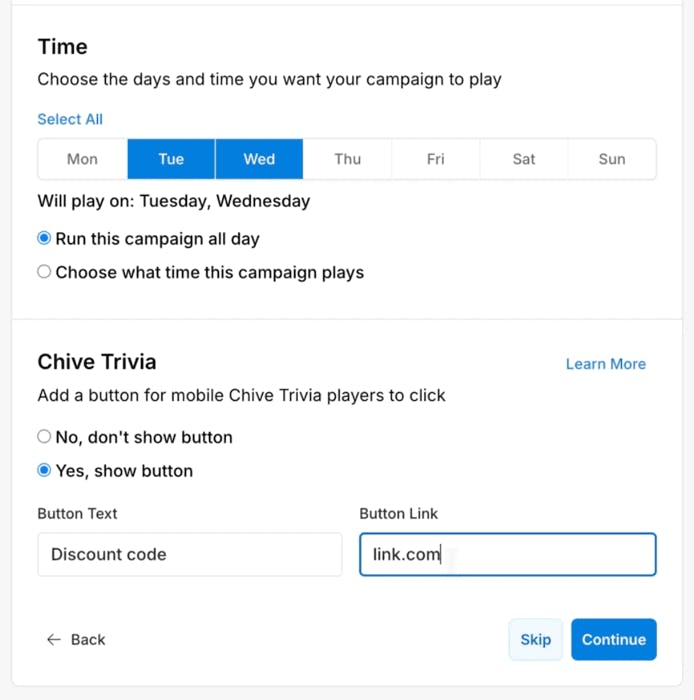Toggle Monday in day selector
This screenshot has height=700, width=694.
[82, 159]
